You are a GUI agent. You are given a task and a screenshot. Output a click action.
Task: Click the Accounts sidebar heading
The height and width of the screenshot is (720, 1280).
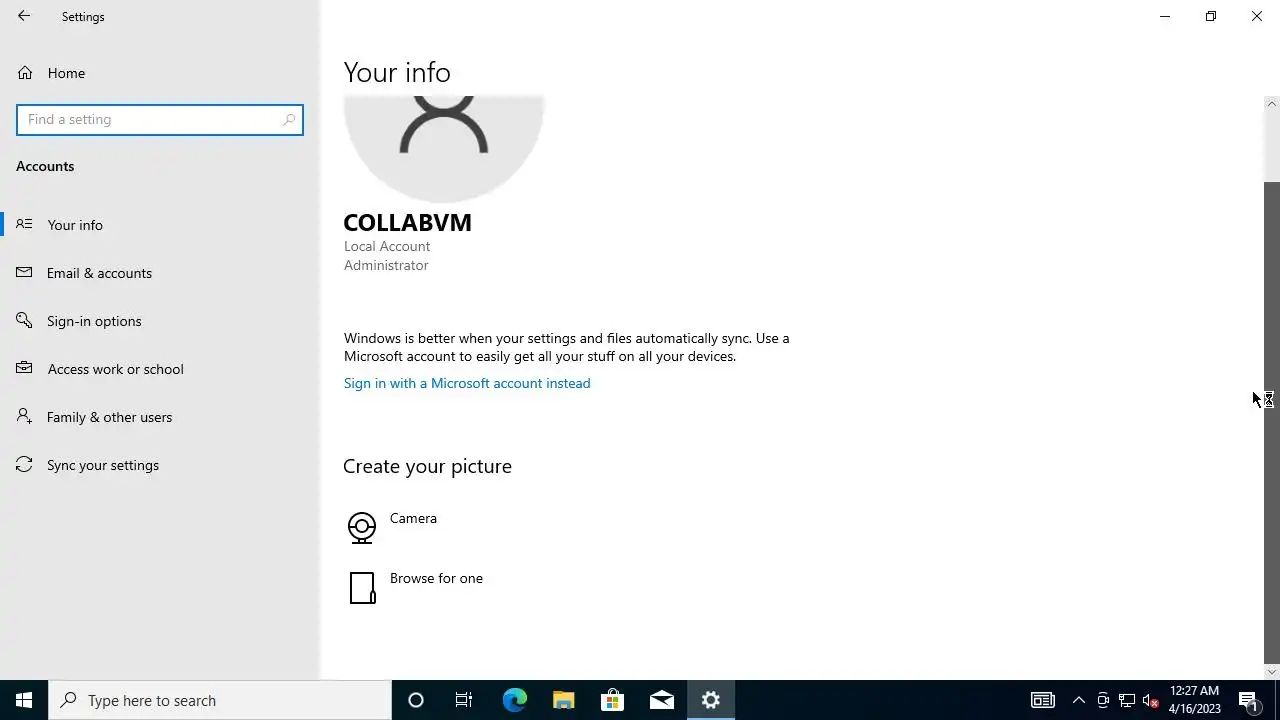click(x=45, y=166)
